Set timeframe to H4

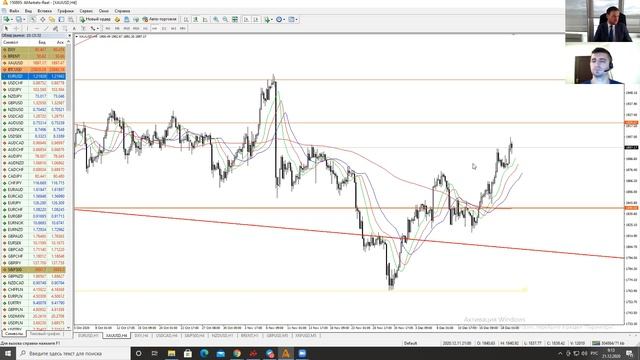coord(155,29)
